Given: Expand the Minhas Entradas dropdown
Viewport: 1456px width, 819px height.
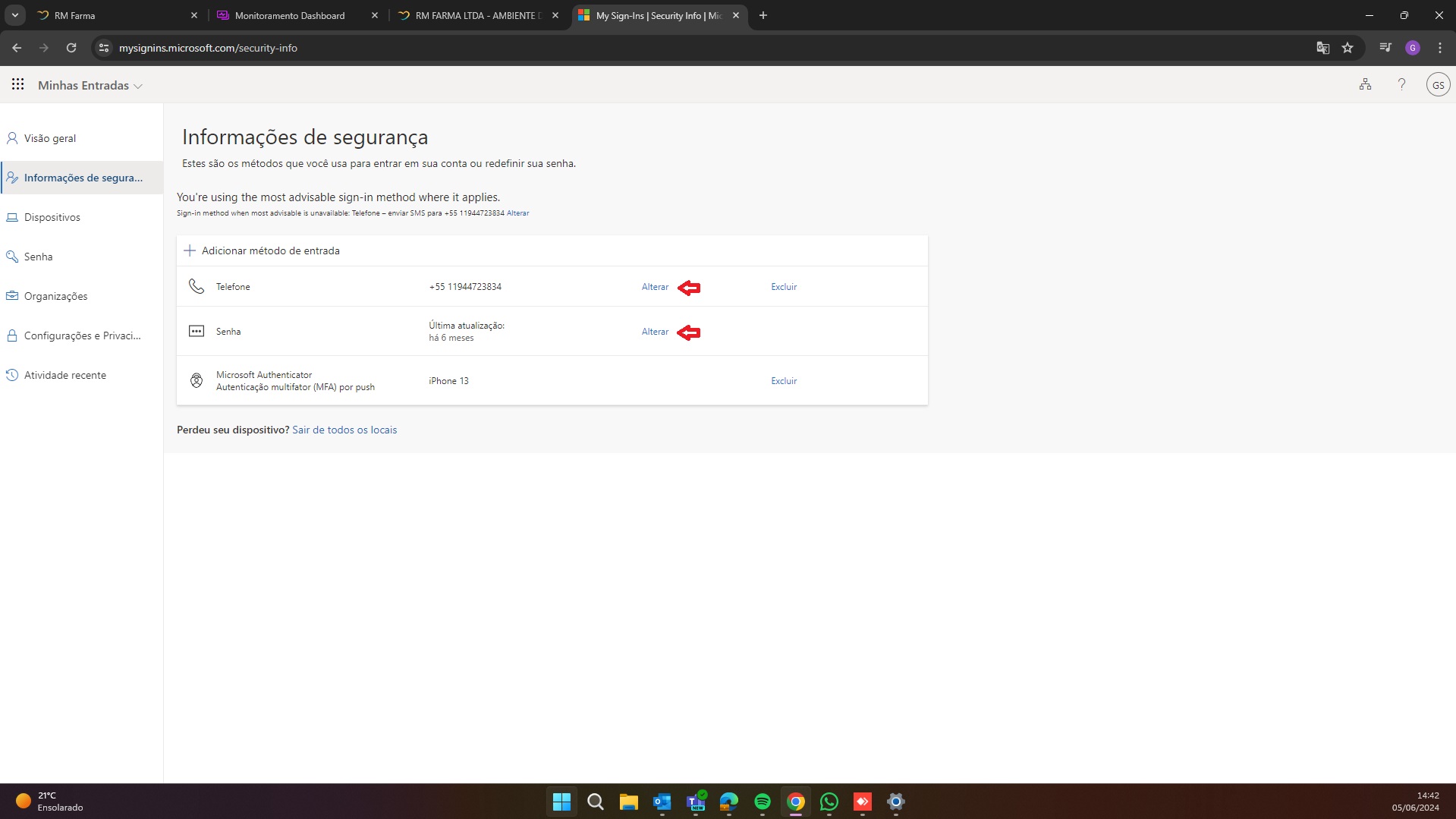Looking at the screenshot, I should [90, 86].
